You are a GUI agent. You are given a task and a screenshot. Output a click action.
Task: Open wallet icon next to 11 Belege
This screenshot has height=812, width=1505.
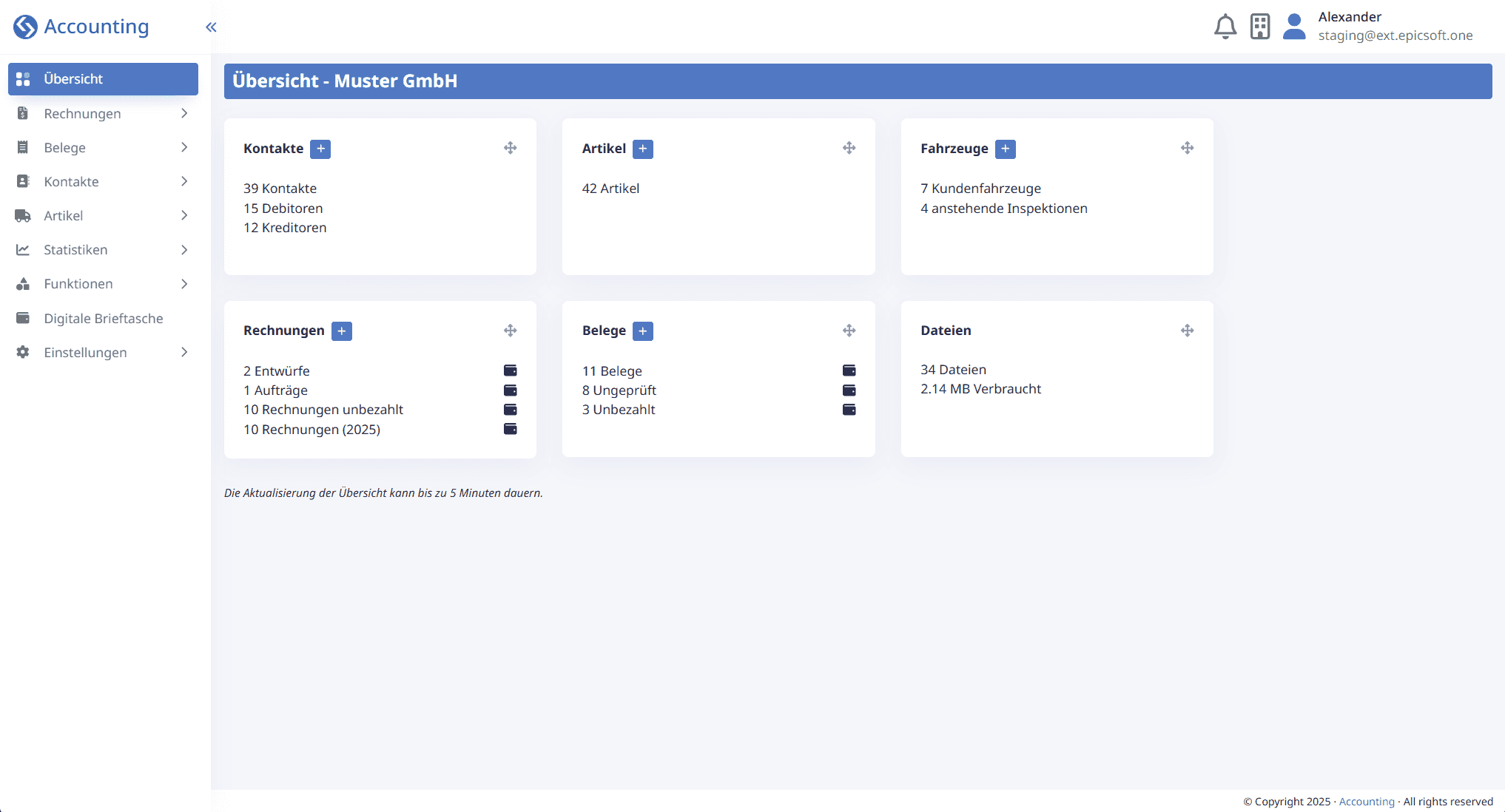(849, 371)
